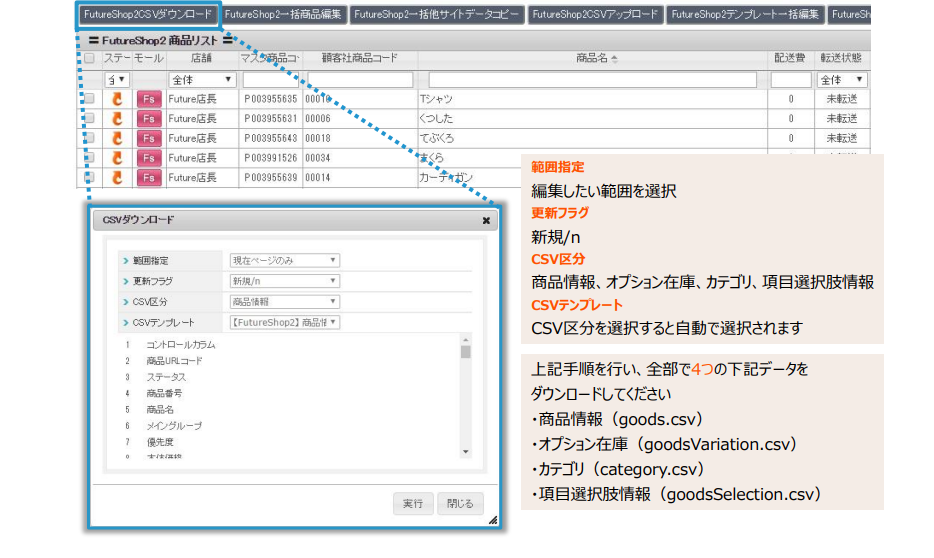This screenshot has width=934, height=558.
Task: Click the column list scrollbar up arrow
Action: pyautogui.click(x=465, y=339)
